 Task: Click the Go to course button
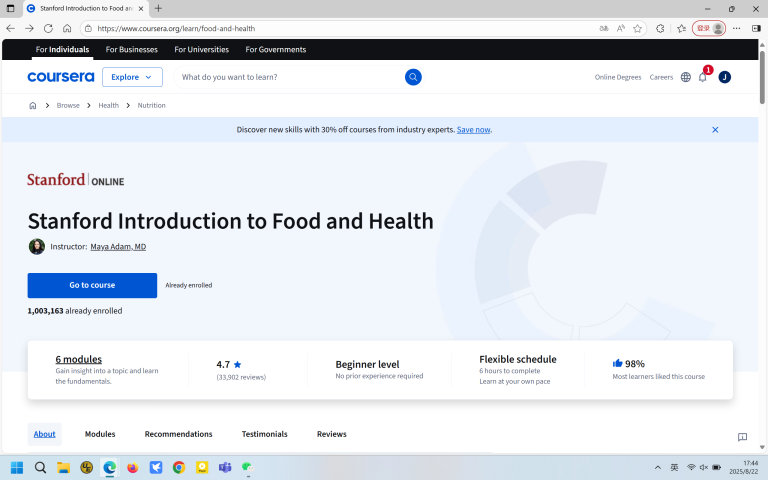92,285
